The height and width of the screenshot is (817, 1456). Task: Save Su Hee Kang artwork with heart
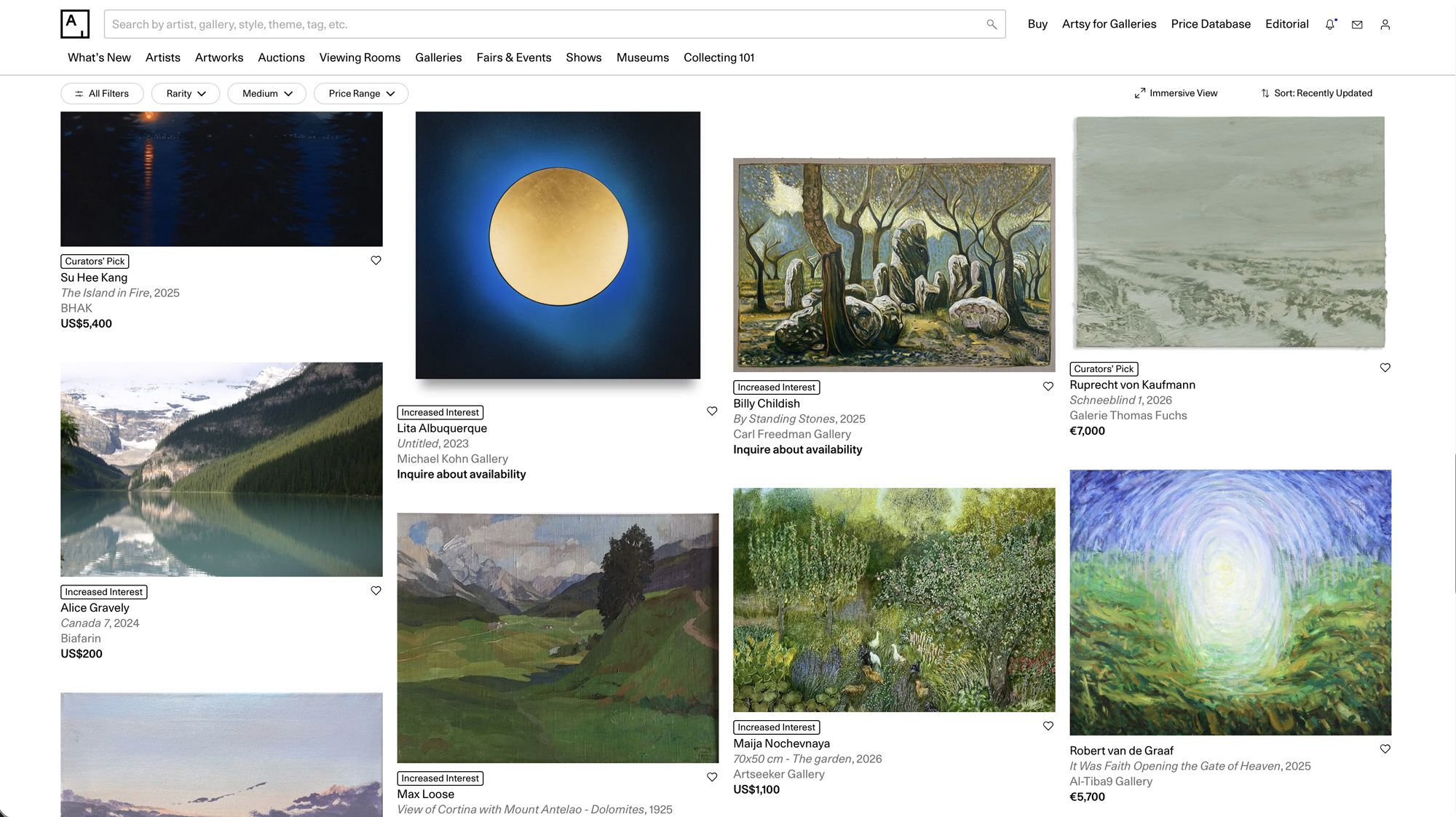coord(376,260)
